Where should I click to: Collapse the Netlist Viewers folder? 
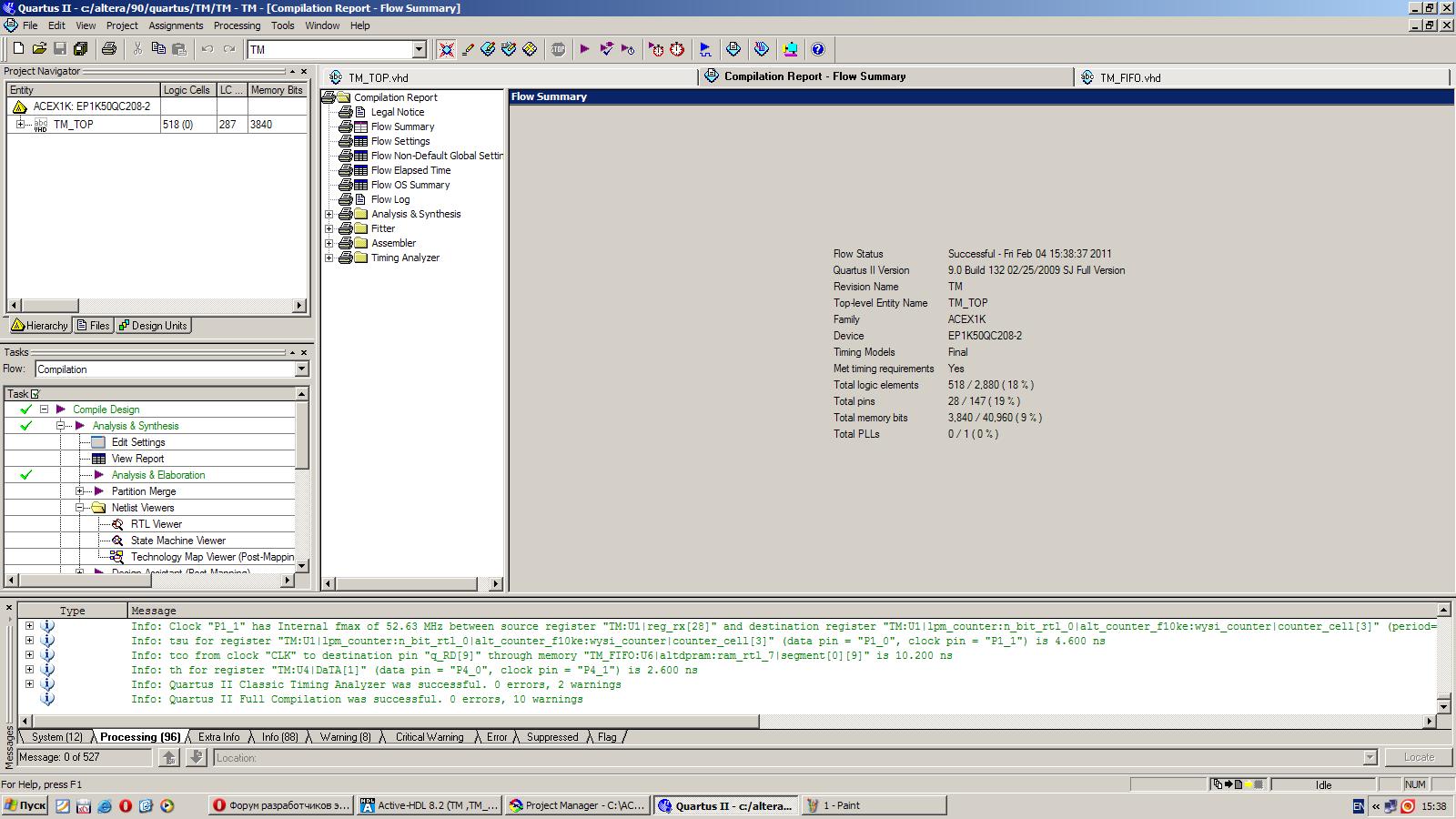[x=79, y=508]
